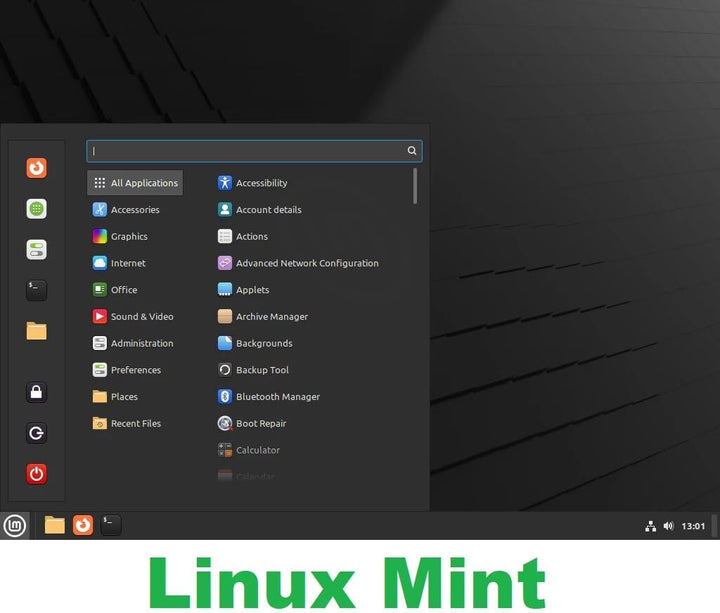Click the search magnifier icon

pos(412,151)
